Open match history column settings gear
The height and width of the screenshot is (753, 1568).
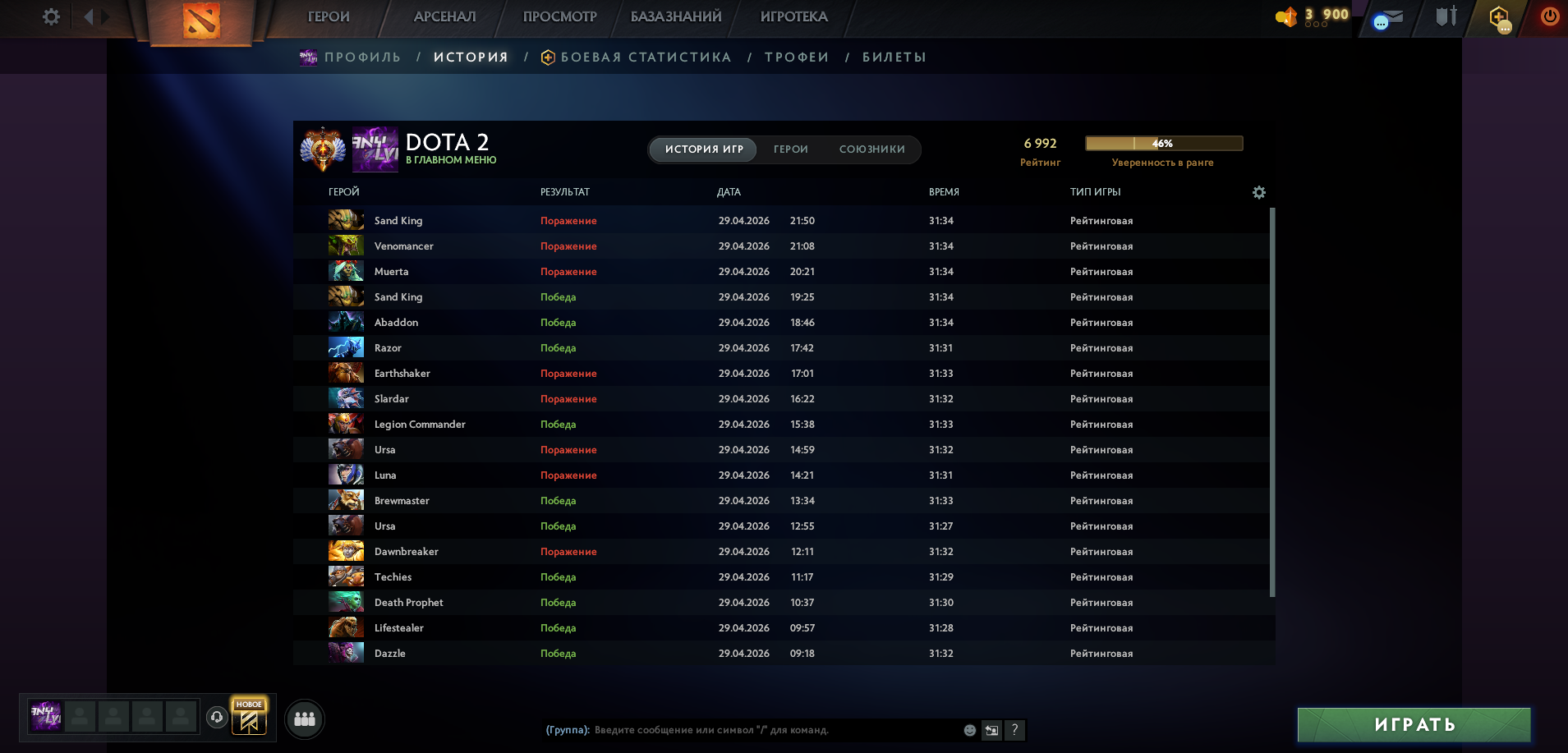coord(1259,192)
